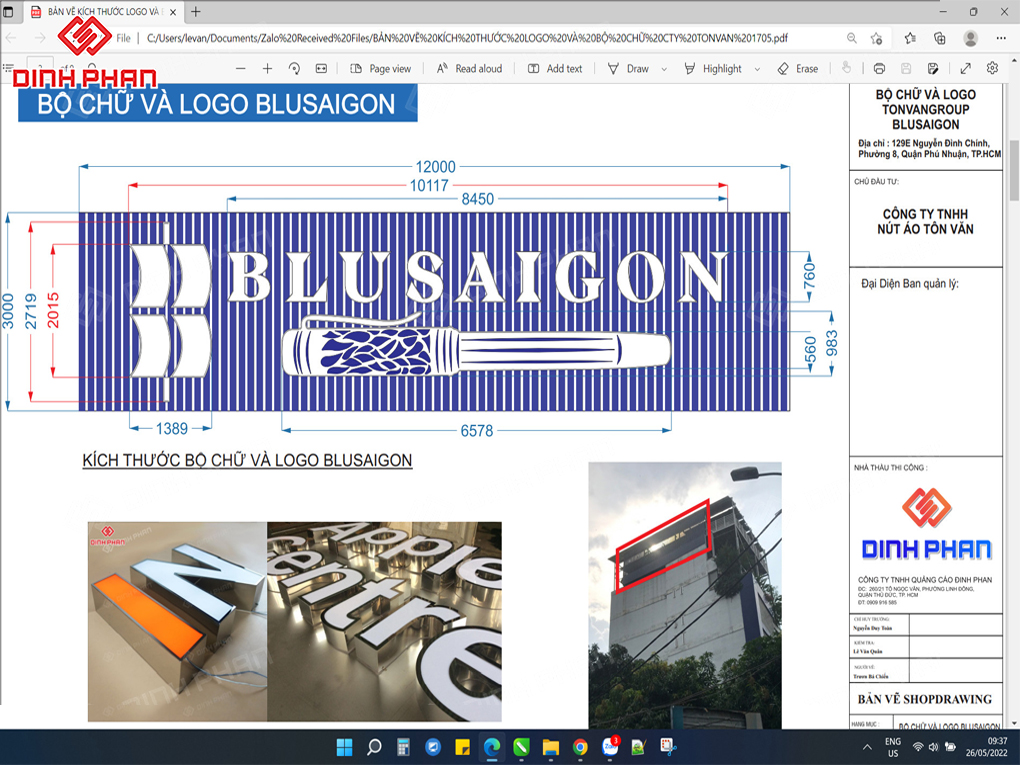
Task: Select the BẢN VẼ KÍCH THƯỚC LOGO tab
Action: tap(105, 12)
